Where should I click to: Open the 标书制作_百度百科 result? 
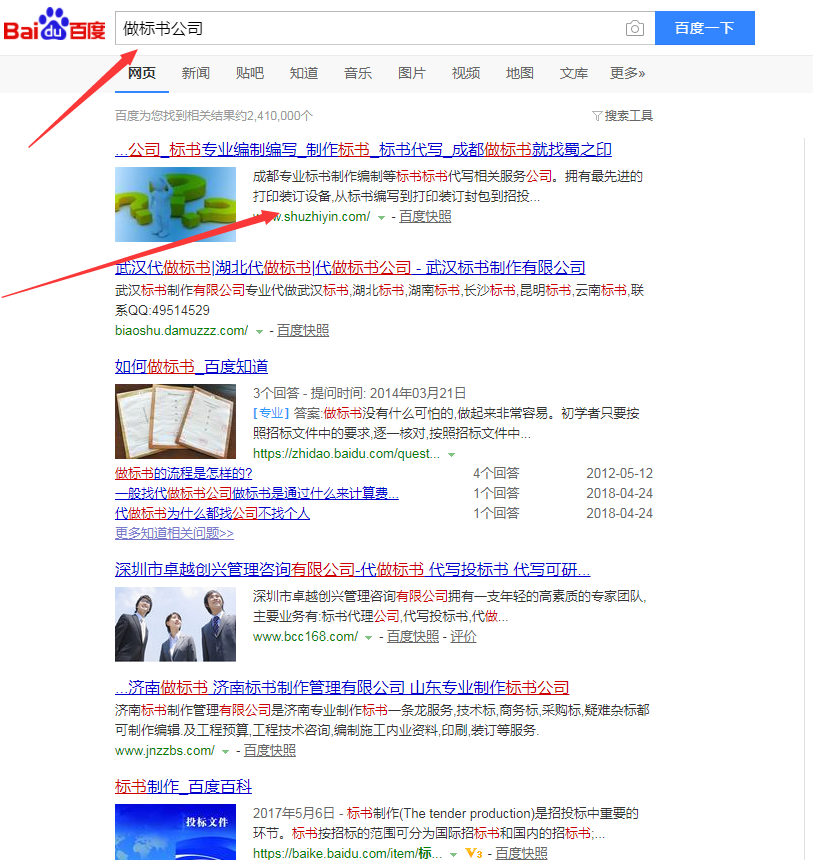click(x=184, y=787)
